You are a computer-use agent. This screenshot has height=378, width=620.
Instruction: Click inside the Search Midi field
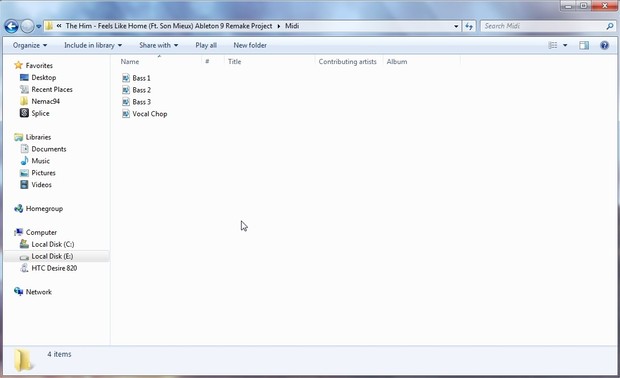click(543, 26)
